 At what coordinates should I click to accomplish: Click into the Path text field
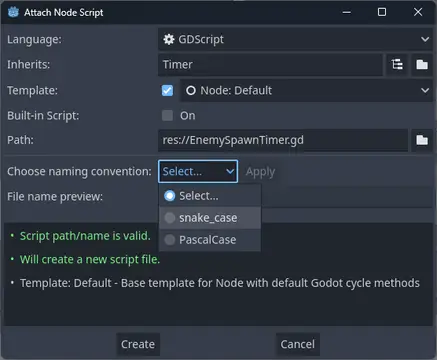[283, 140]
